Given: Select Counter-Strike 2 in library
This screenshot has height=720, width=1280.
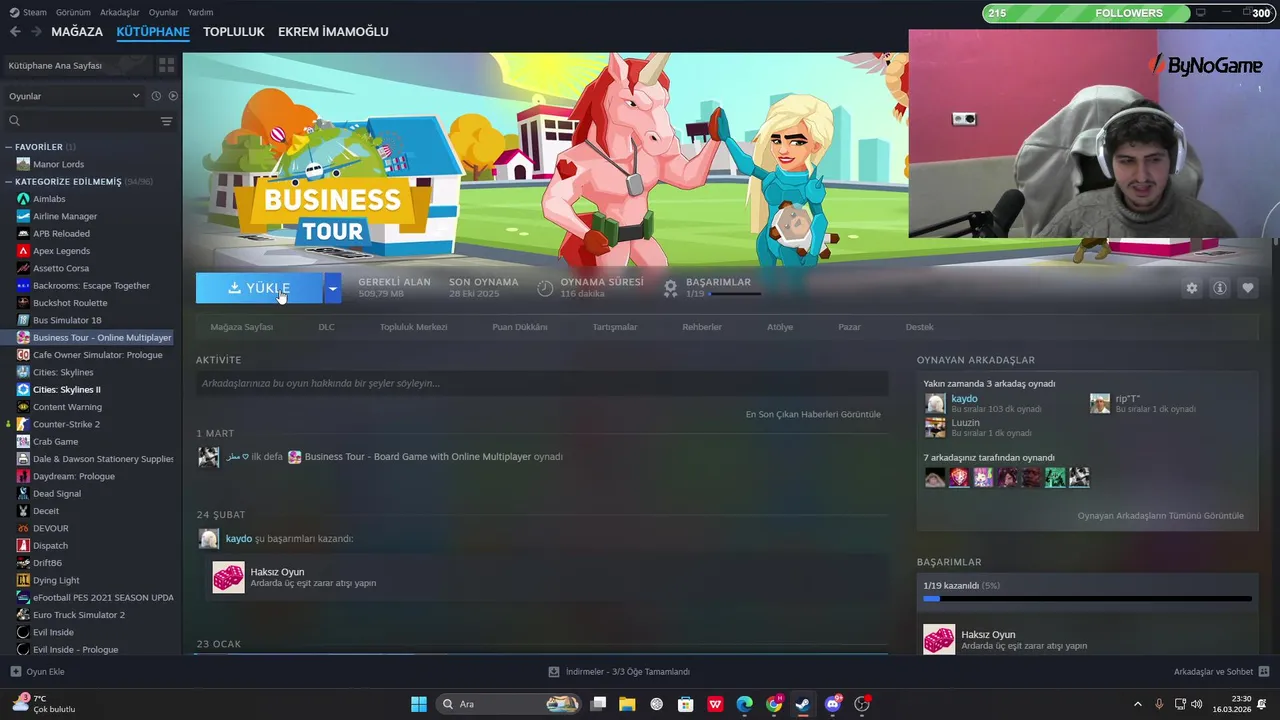Looking at the screenshot, I should coord(66,424).
